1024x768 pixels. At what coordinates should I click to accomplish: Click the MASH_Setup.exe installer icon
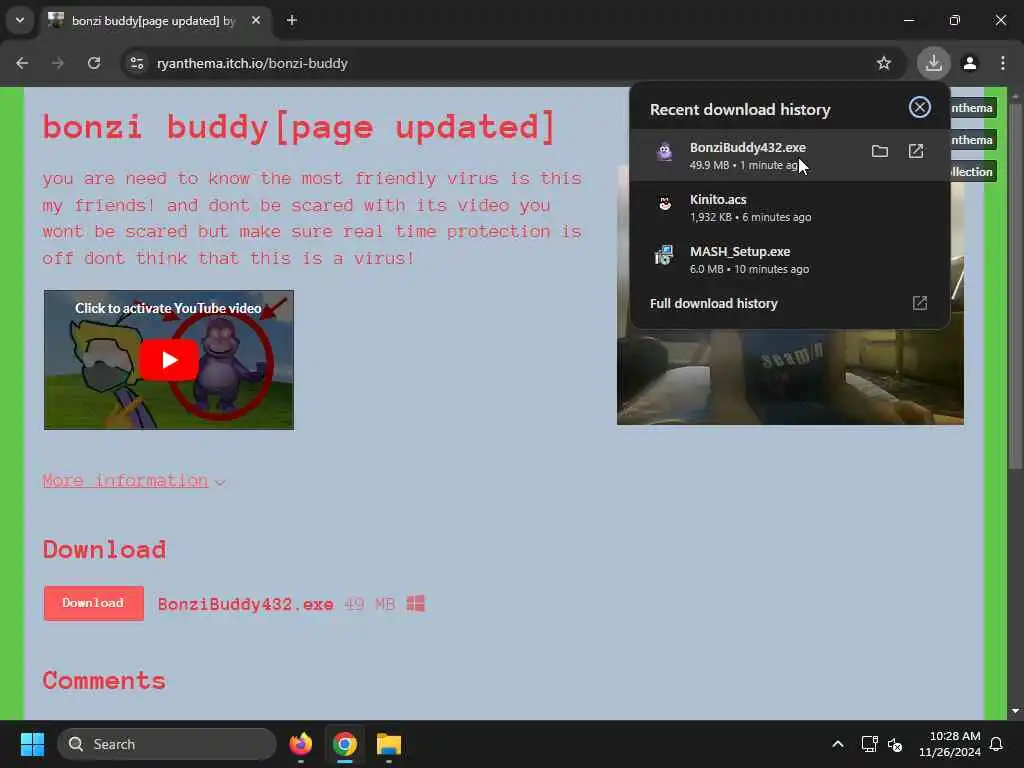tap(664, 255)
